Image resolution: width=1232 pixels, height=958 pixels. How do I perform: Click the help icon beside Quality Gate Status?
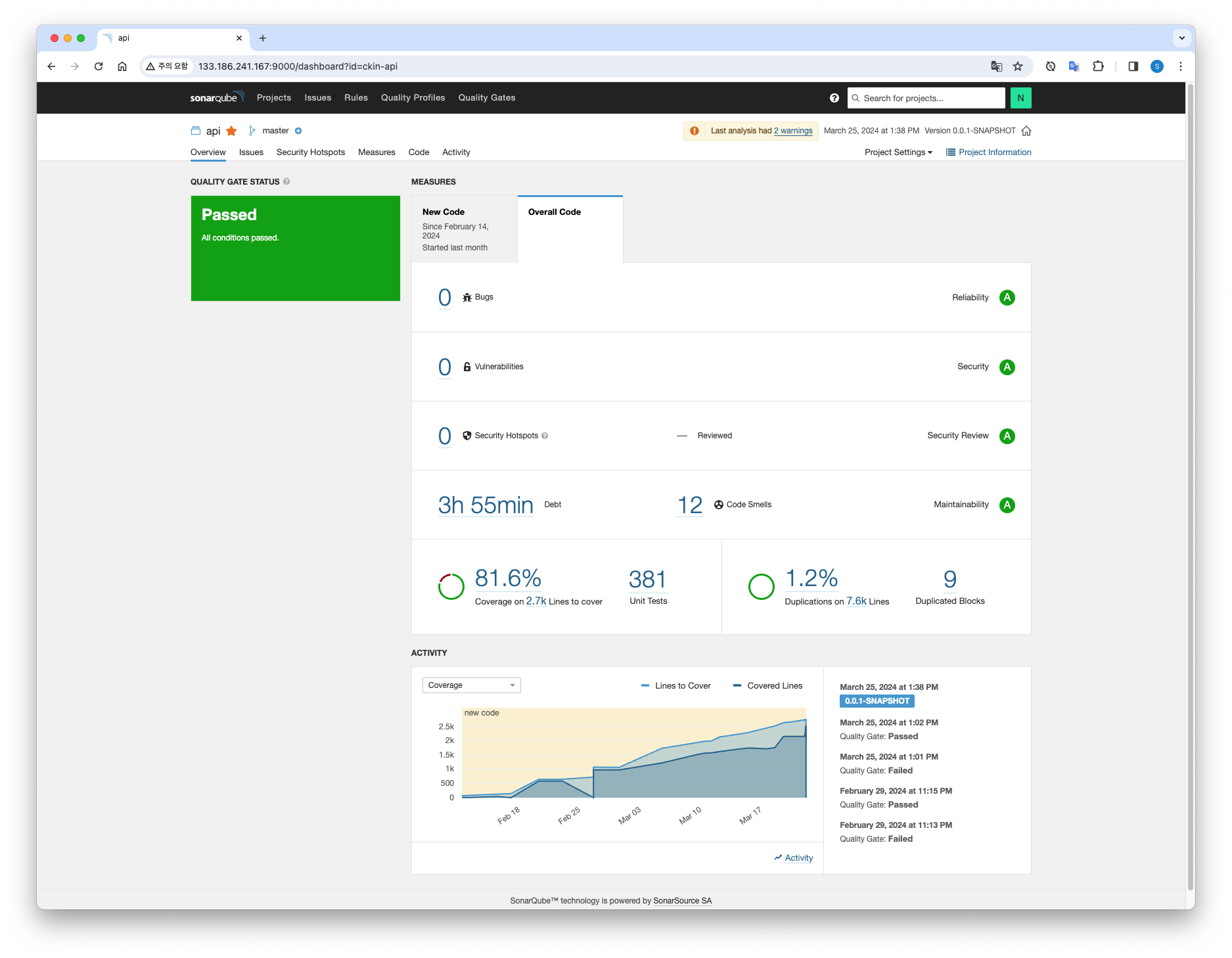tap(286, 182)
